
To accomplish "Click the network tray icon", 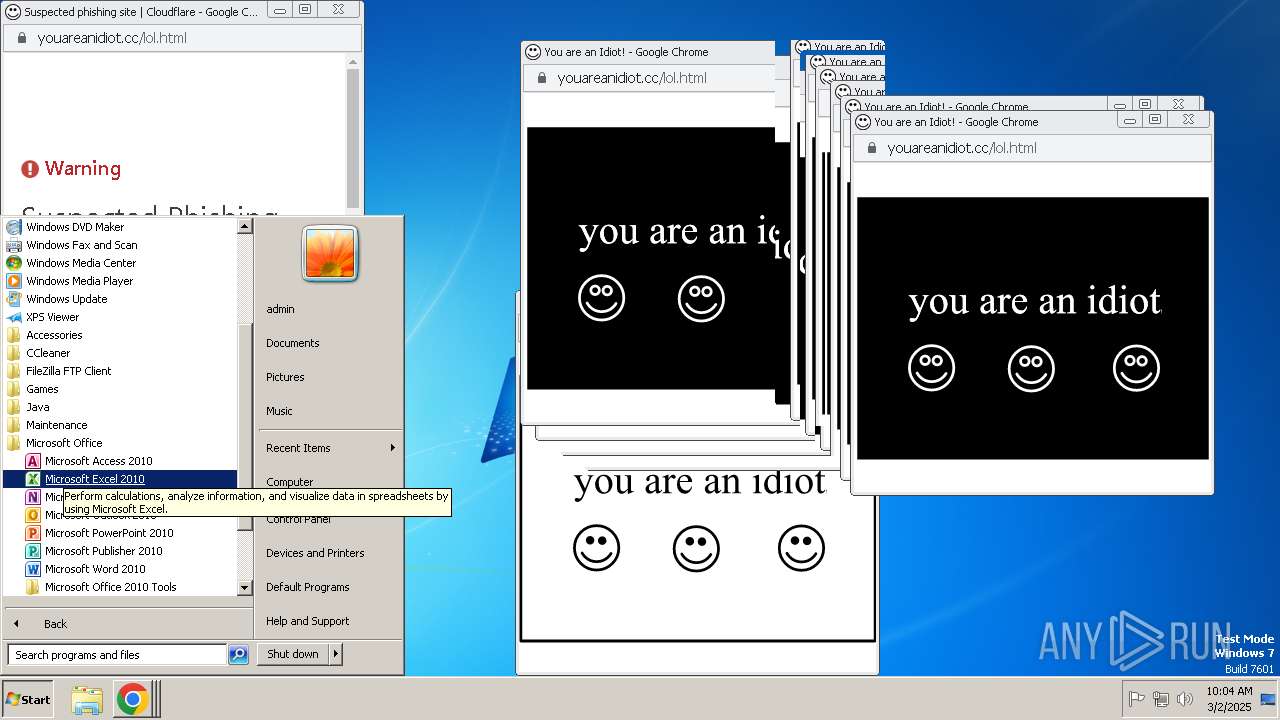I will 1161,699.
